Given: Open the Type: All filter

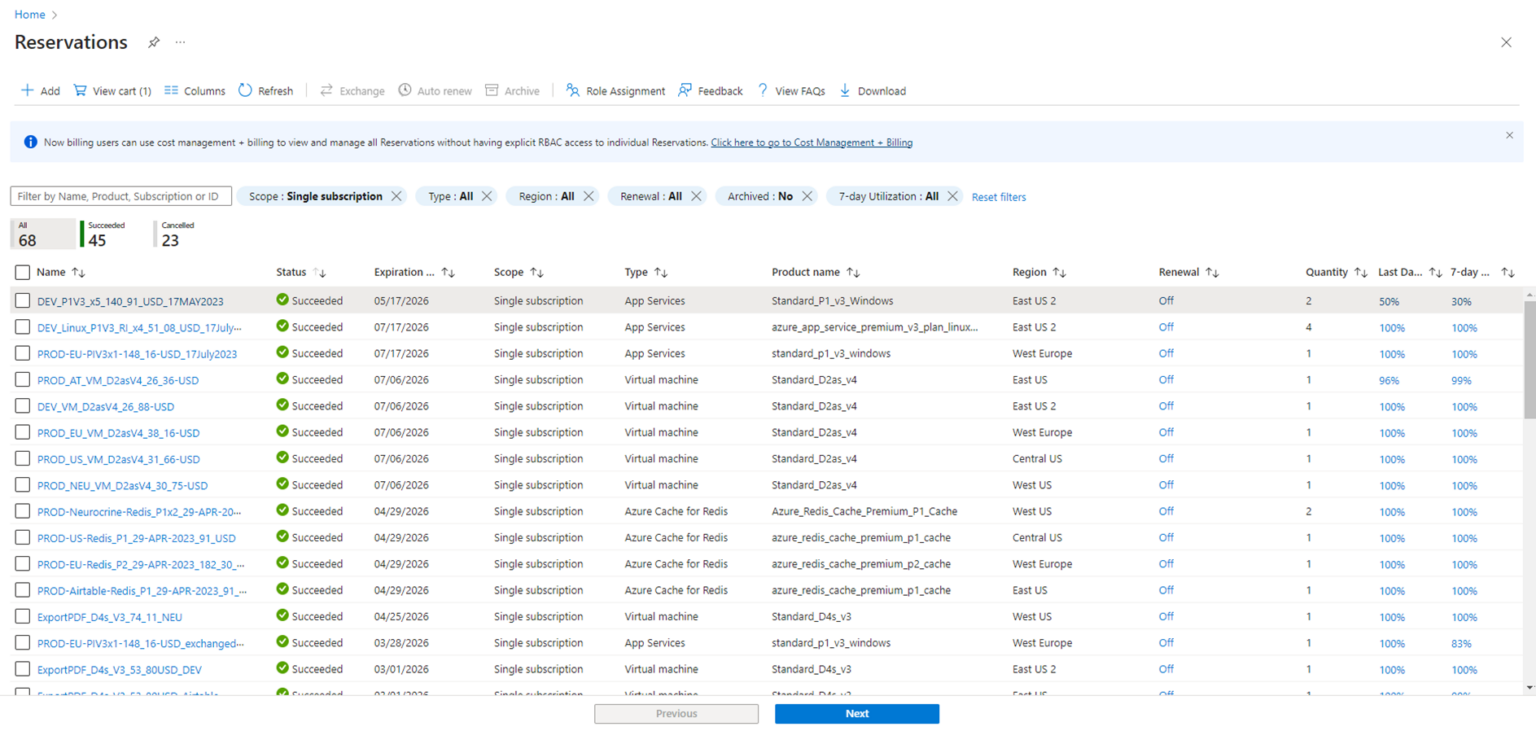Looking at the screenshot, I should click(x=453, y=196).
